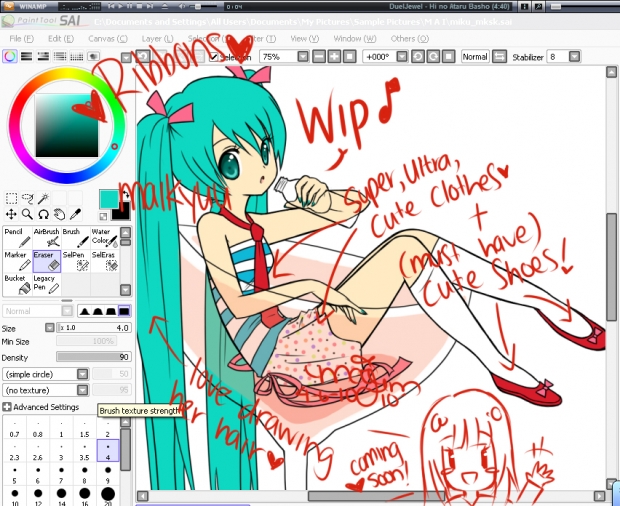Select the SelEras tool

pos(104,261)
